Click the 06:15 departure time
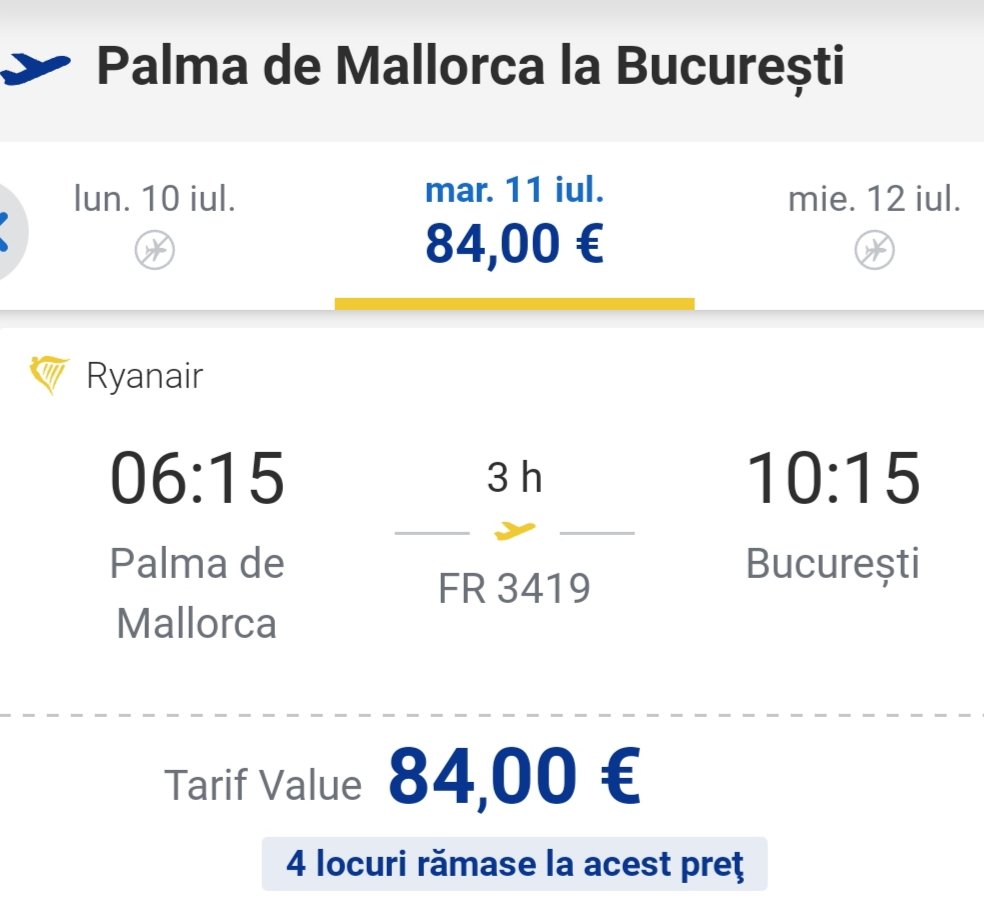 point(197,479)
